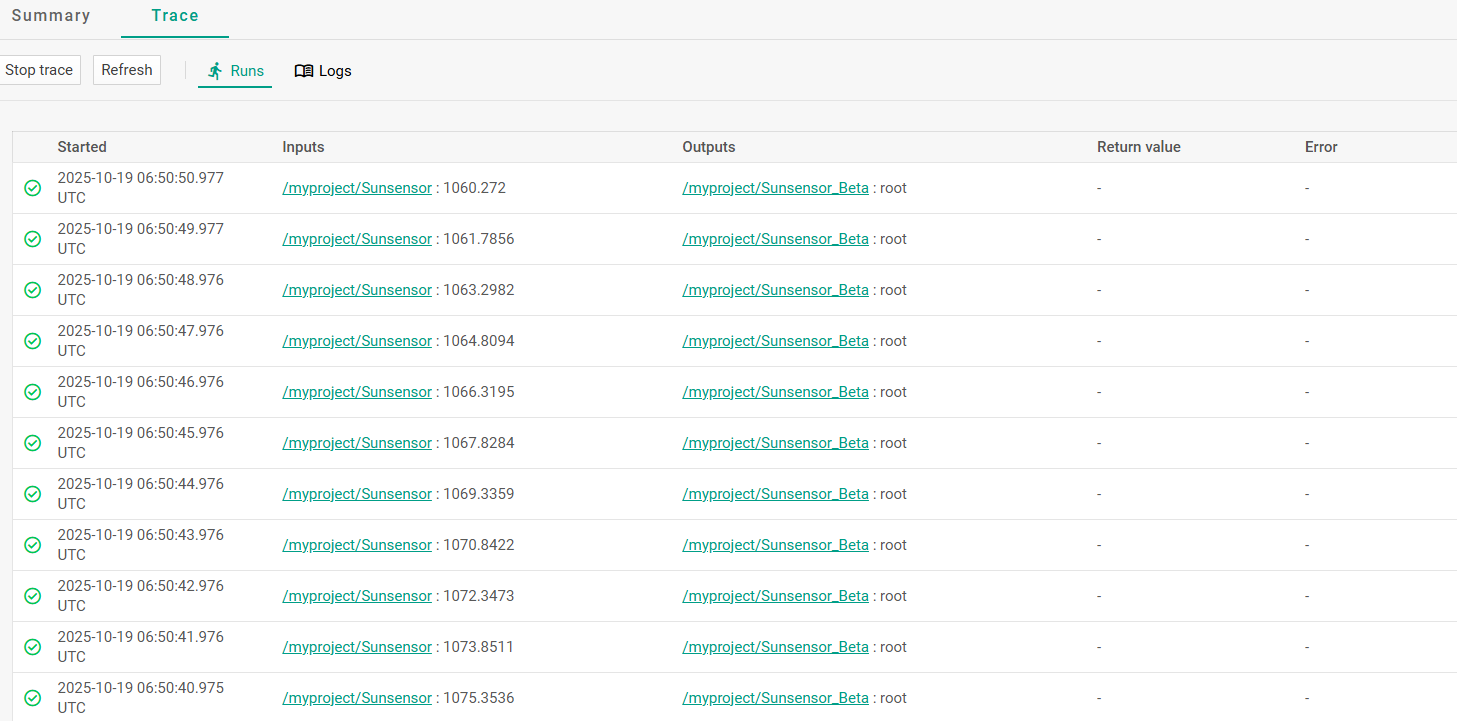Click success checkmark icon for 06:50:48.976 run
The image size is (1457, 721).
(33, 290)
